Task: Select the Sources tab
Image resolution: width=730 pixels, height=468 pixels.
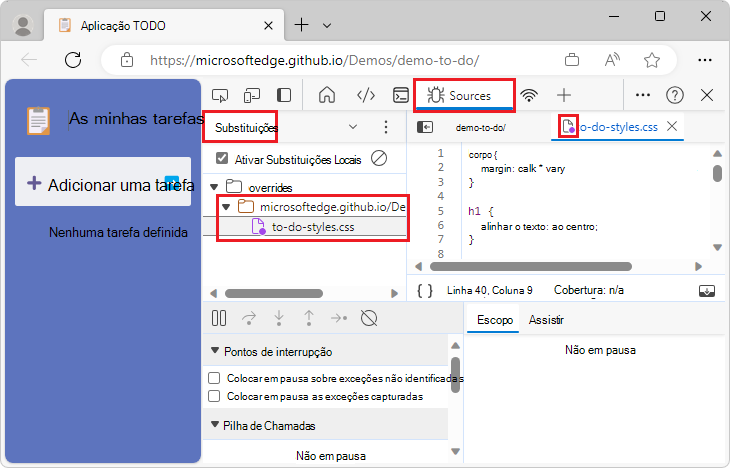Action: (464, 95)
